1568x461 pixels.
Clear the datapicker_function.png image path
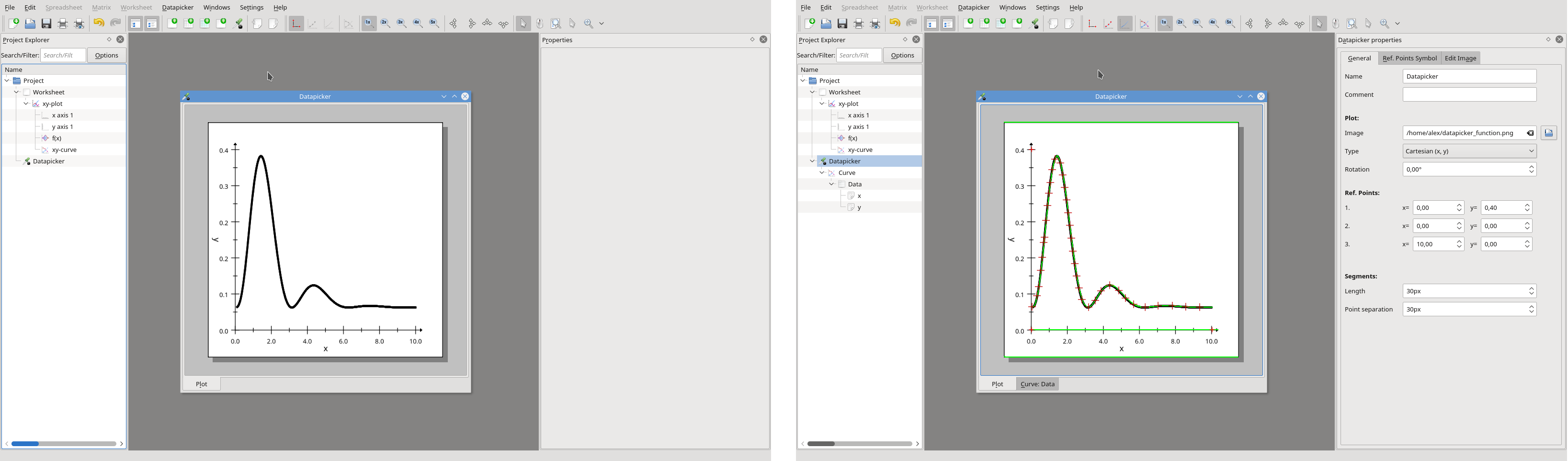1530,133
